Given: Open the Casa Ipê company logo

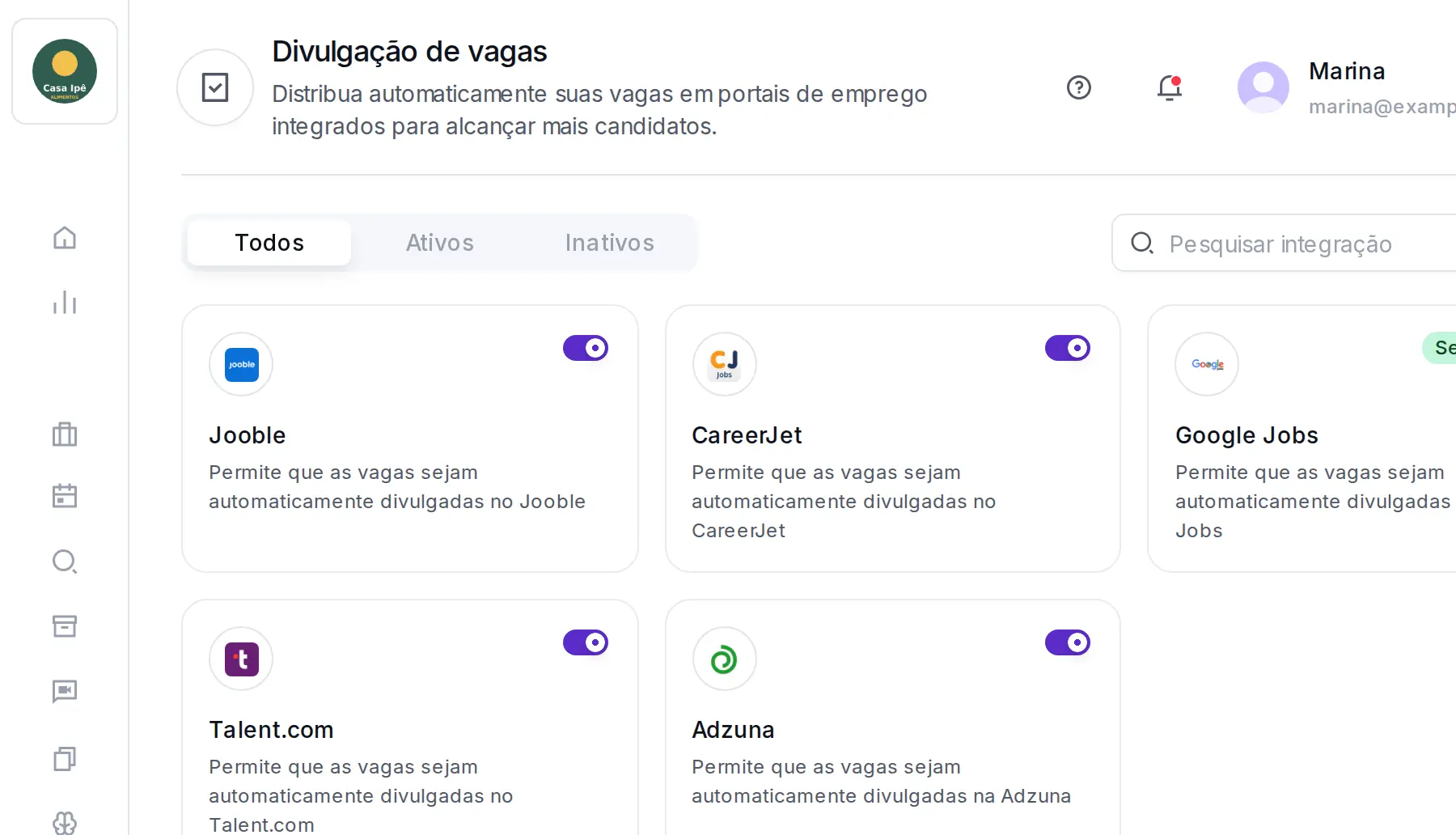Looking at the screenshot, I should (x=65, y=71).
